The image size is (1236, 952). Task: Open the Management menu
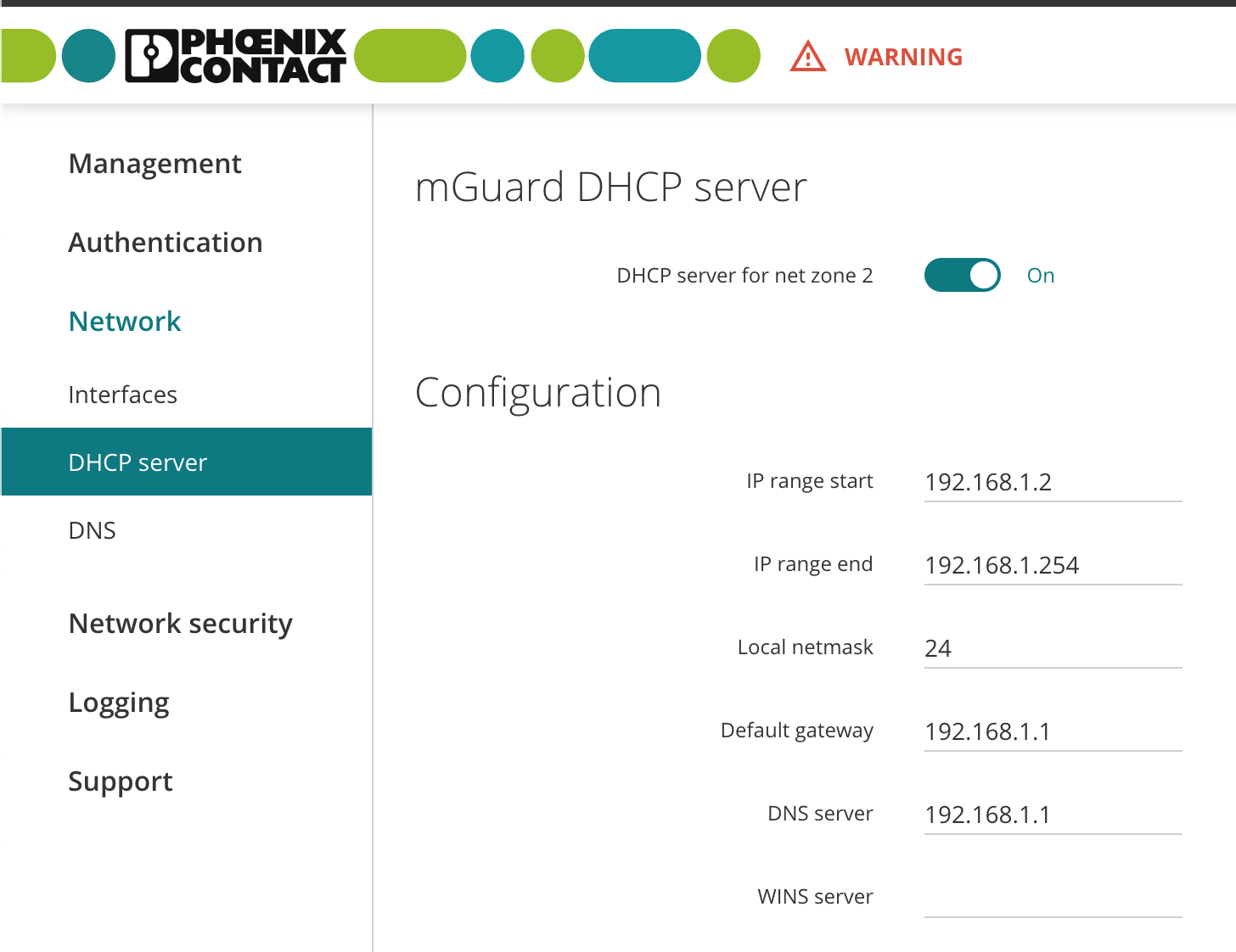155,163
